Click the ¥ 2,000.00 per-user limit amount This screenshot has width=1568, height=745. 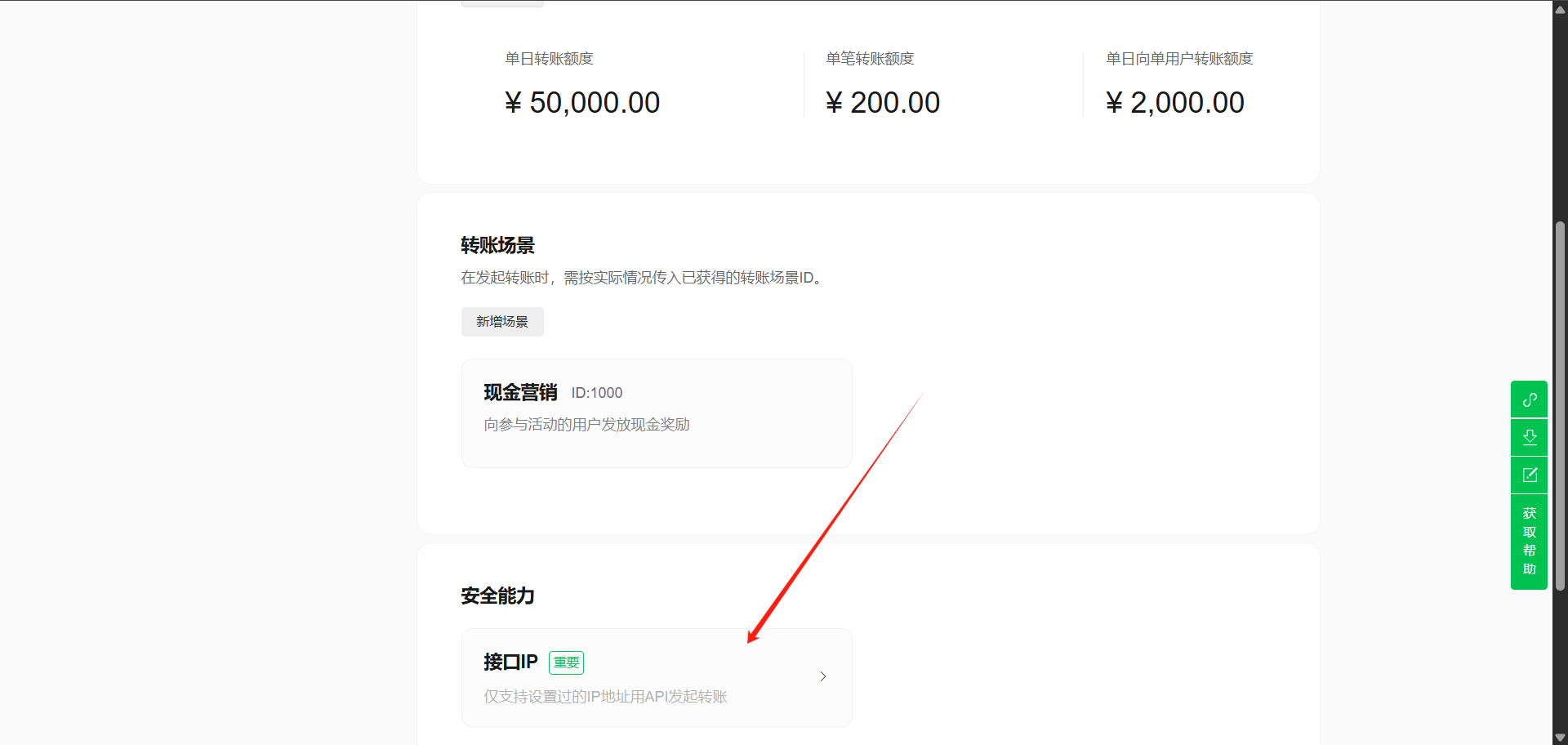(x=1174, y=103)
